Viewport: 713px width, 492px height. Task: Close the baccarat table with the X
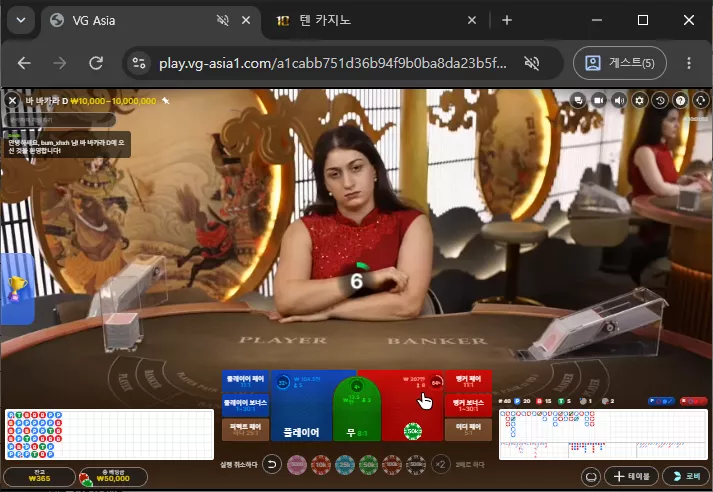[x=12, y=100]
